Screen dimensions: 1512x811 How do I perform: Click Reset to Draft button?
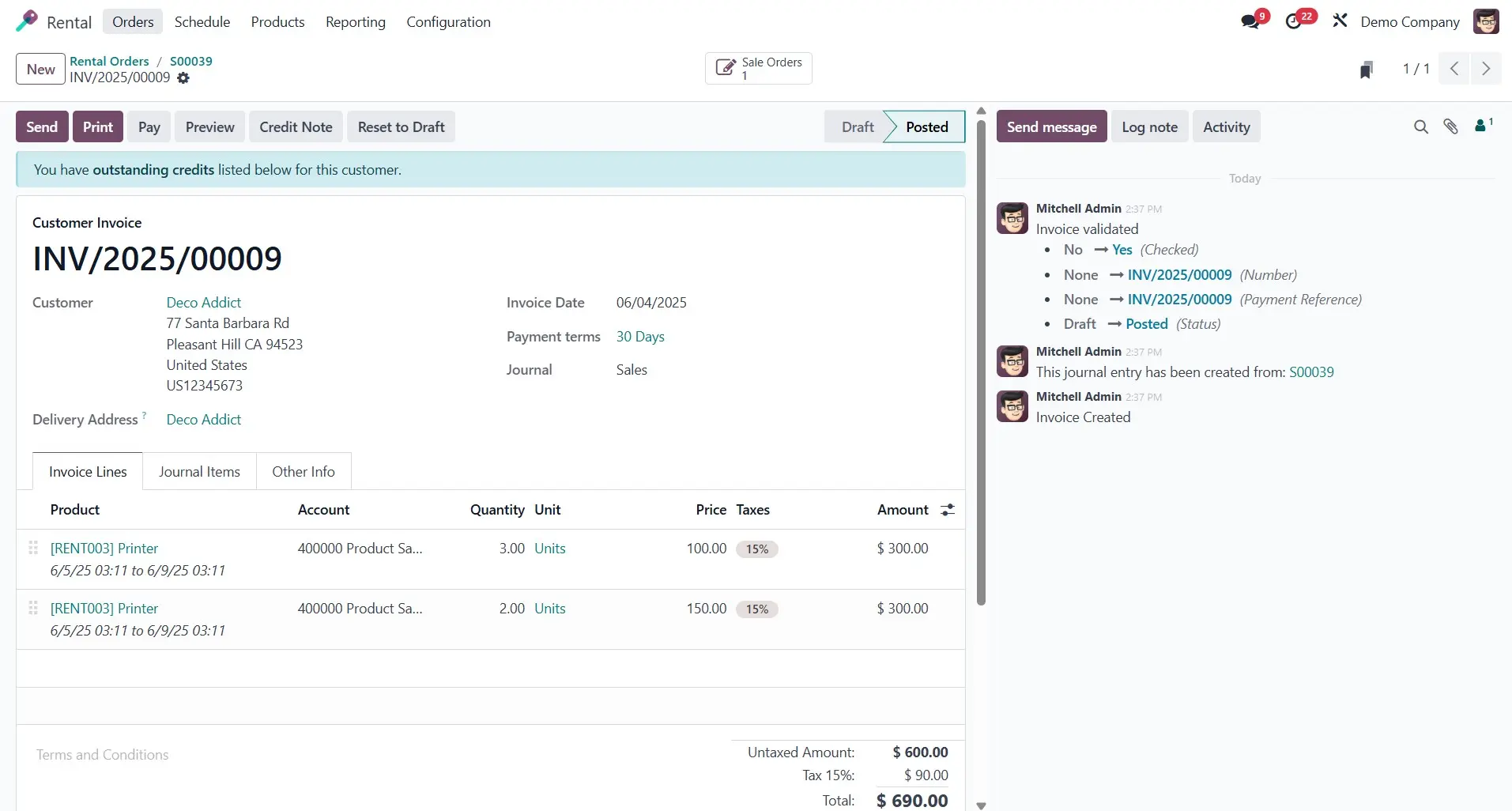[401, 127]
